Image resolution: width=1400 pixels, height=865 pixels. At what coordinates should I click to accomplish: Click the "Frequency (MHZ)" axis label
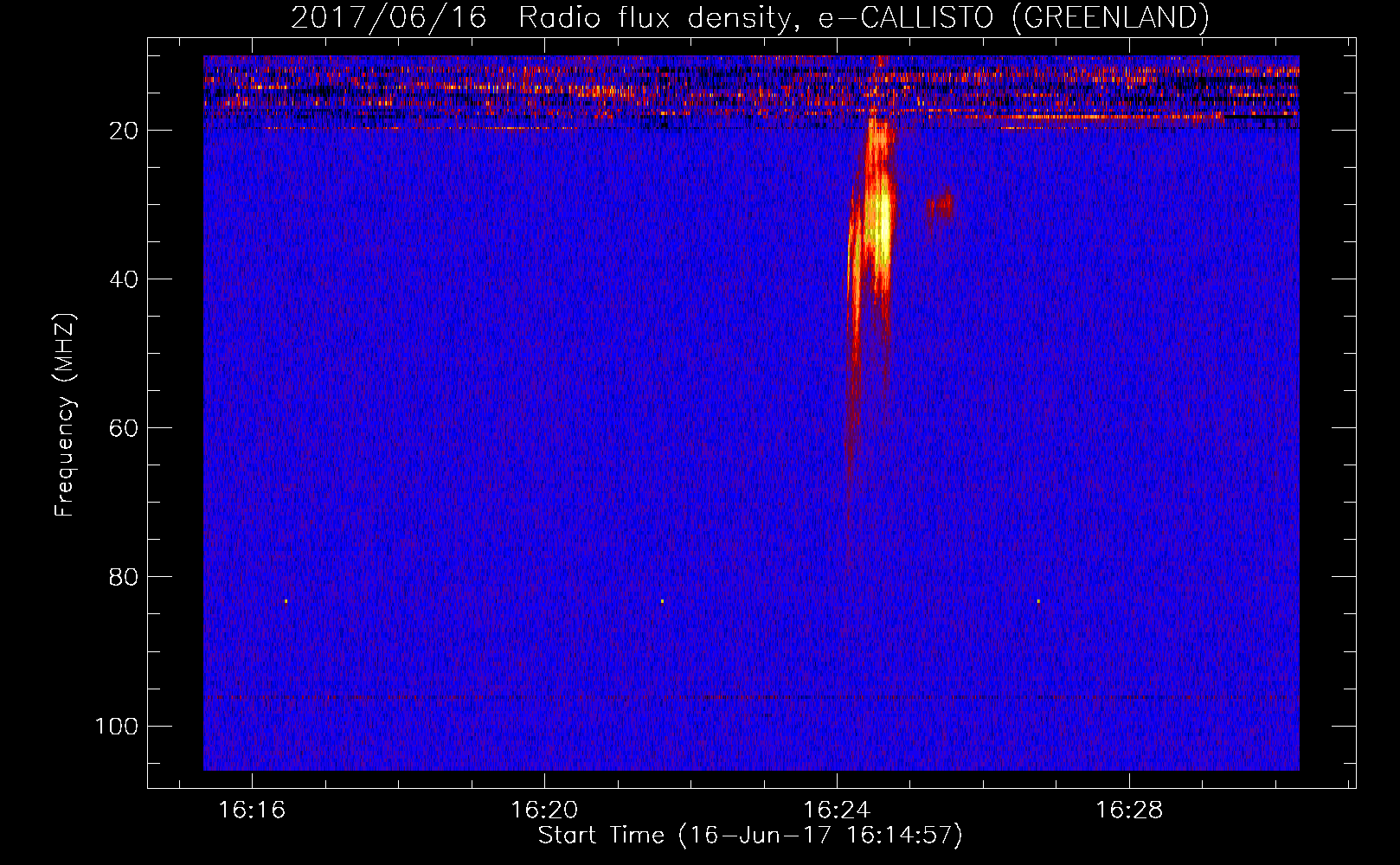(x=65, y=415)
